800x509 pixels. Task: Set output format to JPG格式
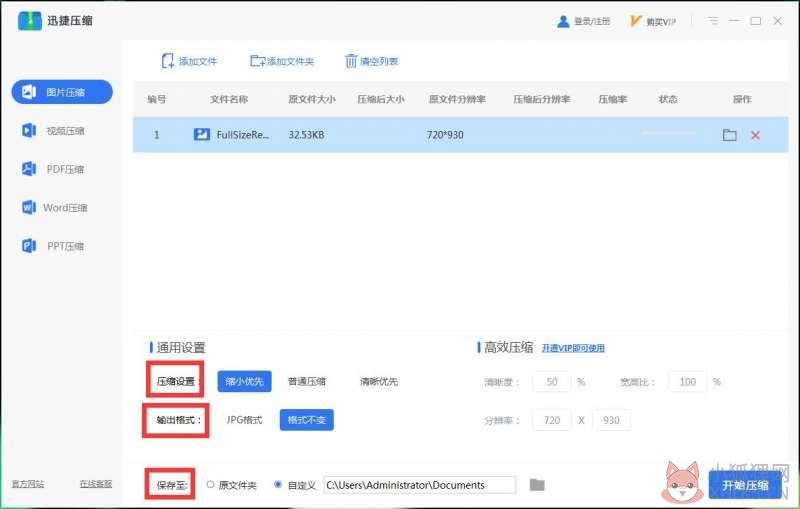(x=244, y=420)
